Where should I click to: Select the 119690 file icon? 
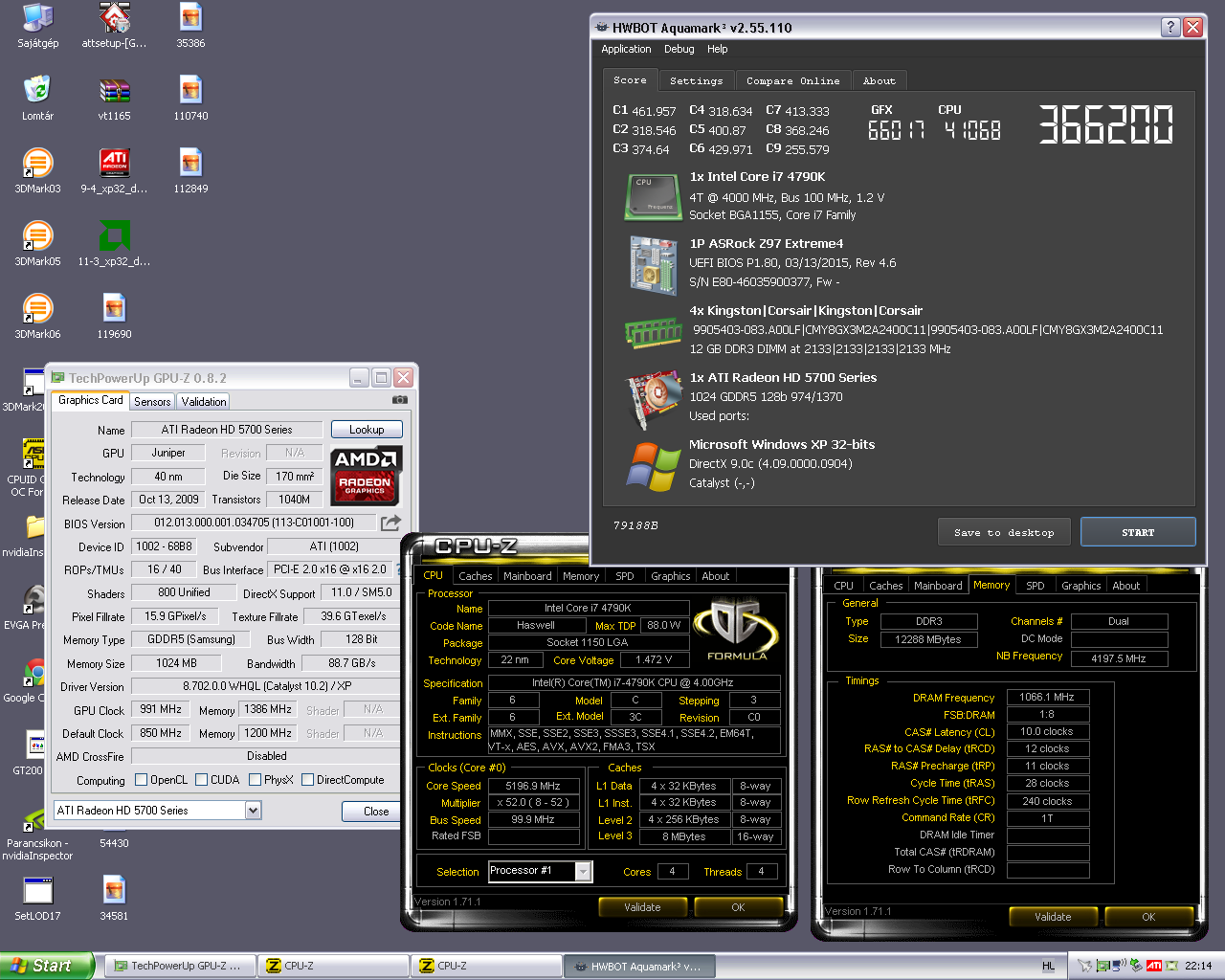point(114,317)
